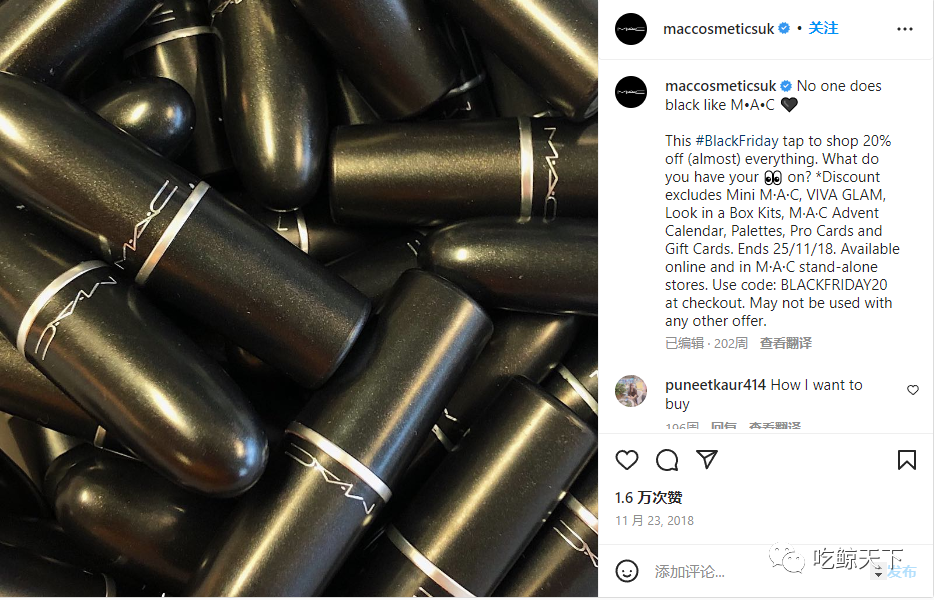Open maccosmeticsuk username in header
Image resolution: width=934 pixels, height=600 pixels.
(718, 29)
